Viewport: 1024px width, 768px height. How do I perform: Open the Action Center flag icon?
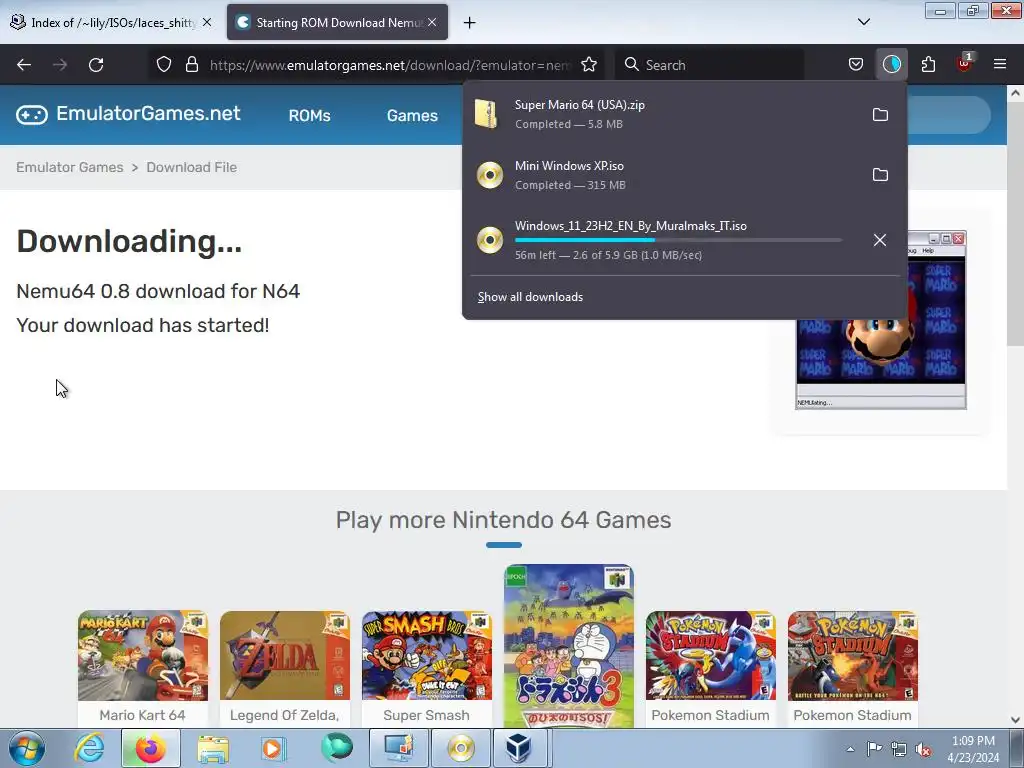(874, 749)
